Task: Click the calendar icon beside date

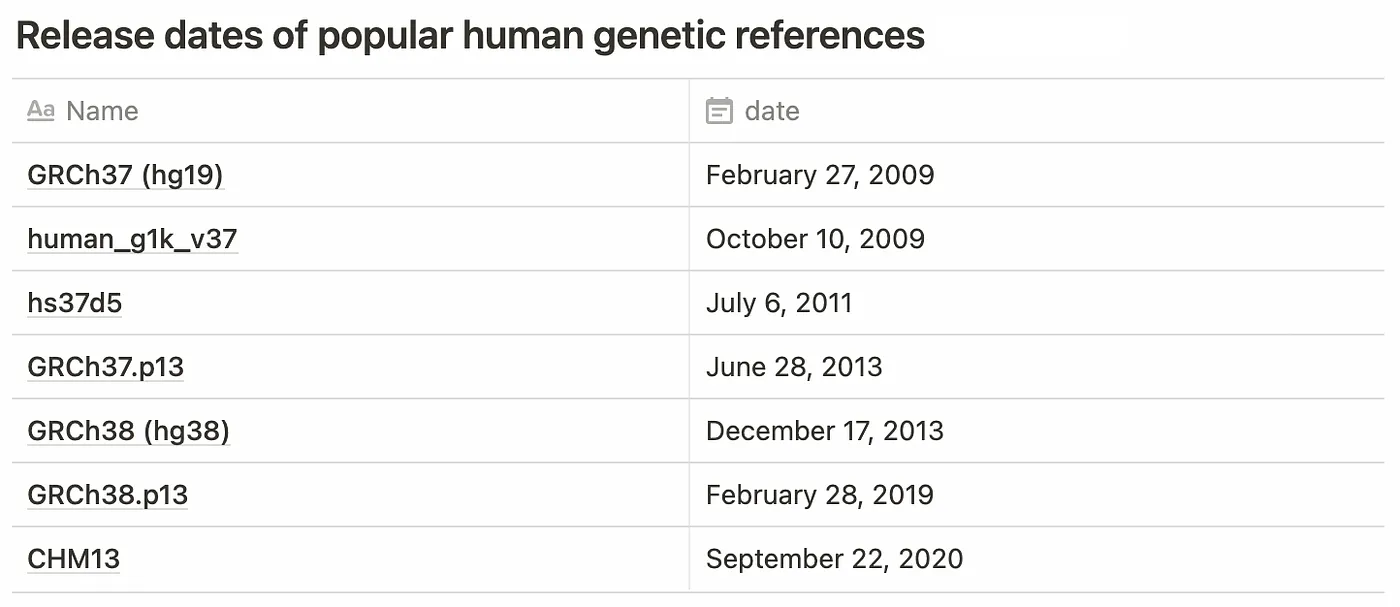Action: tap(719, 110)
